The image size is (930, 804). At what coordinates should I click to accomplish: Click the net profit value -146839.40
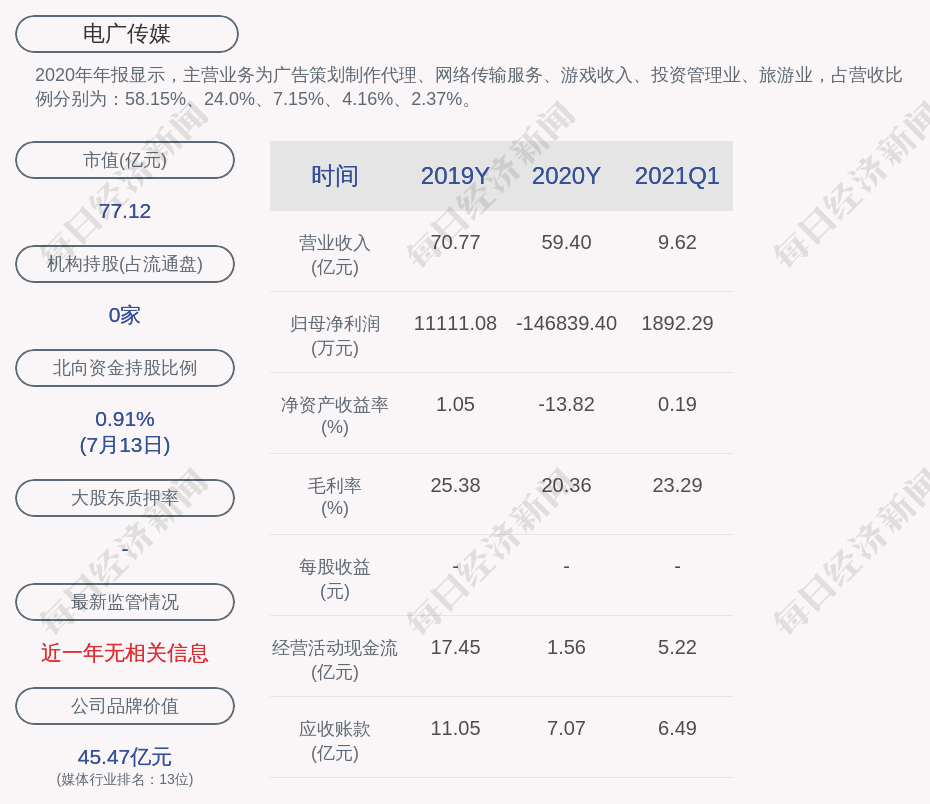click(x=566, y=323)
